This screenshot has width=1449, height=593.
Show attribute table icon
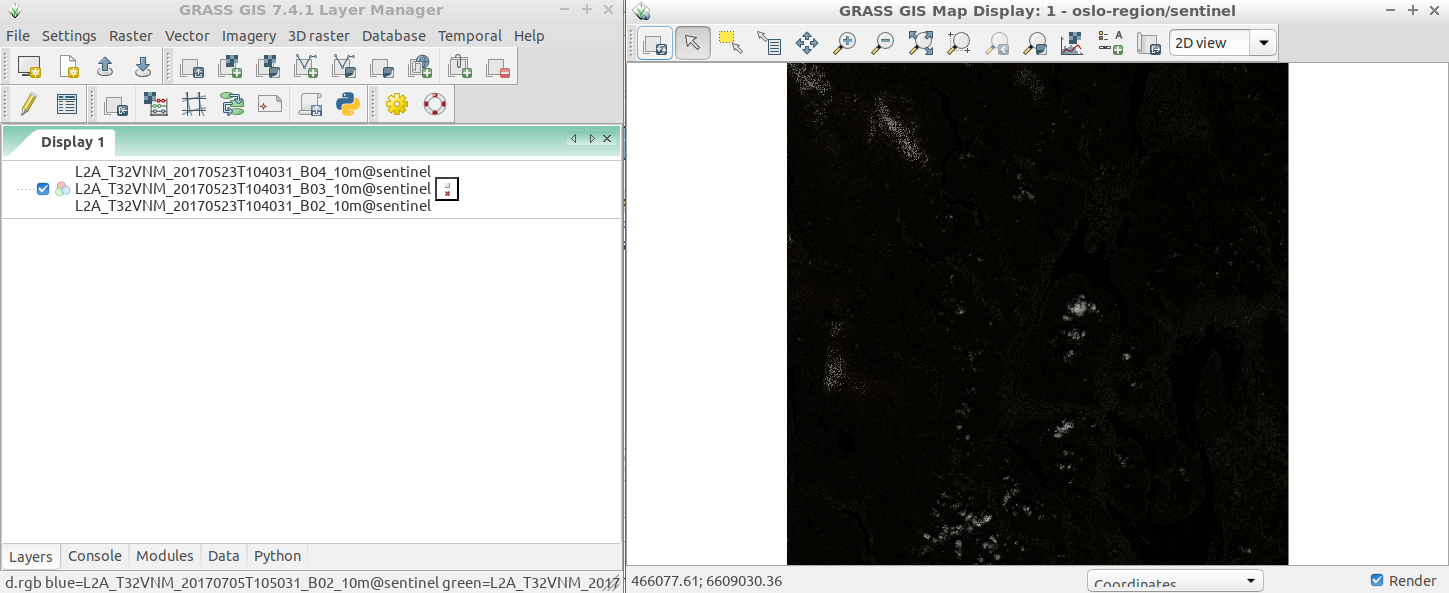67,104
